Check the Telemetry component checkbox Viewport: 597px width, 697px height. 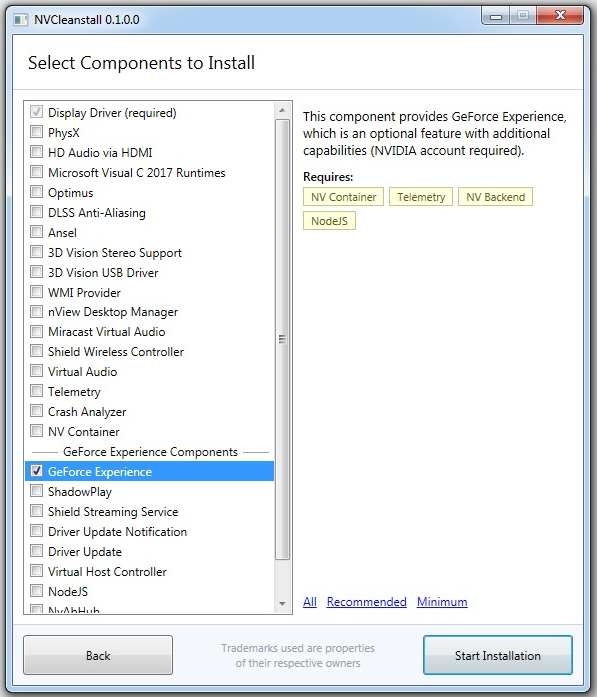click(36, 391)
